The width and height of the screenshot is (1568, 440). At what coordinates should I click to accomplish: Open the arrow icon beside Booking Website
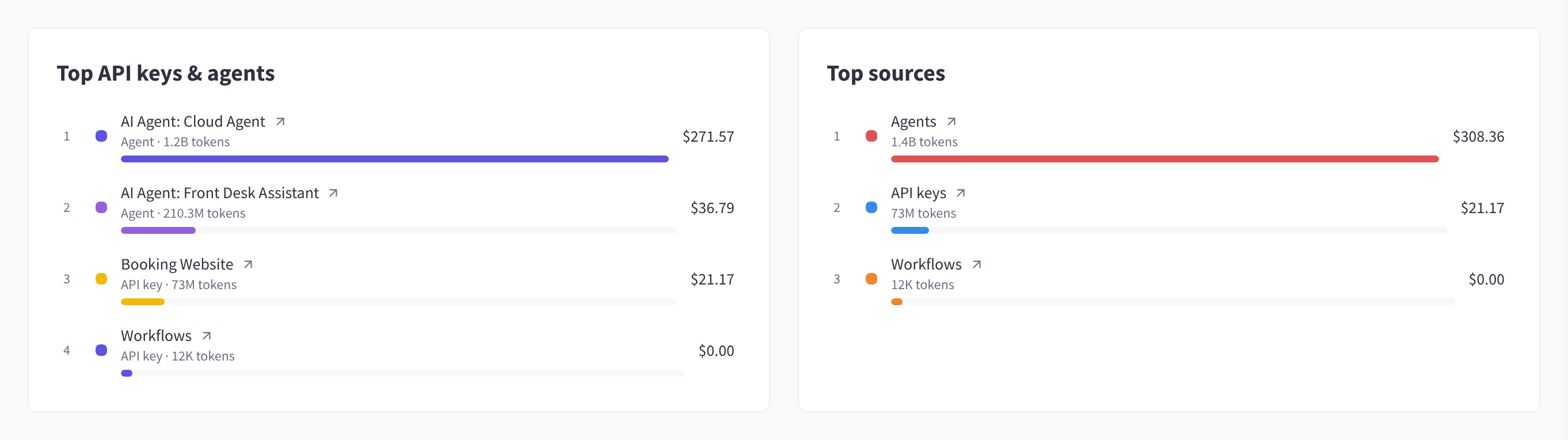[248, 264]
